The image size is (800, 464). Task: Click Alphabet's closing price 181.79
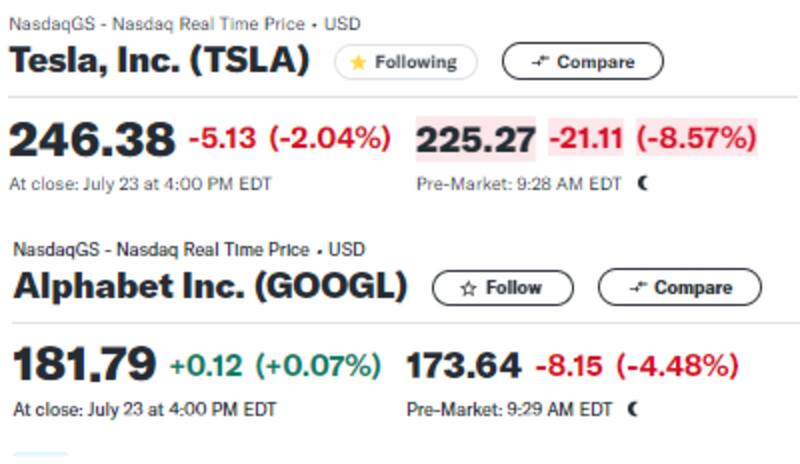pos(85,364)
